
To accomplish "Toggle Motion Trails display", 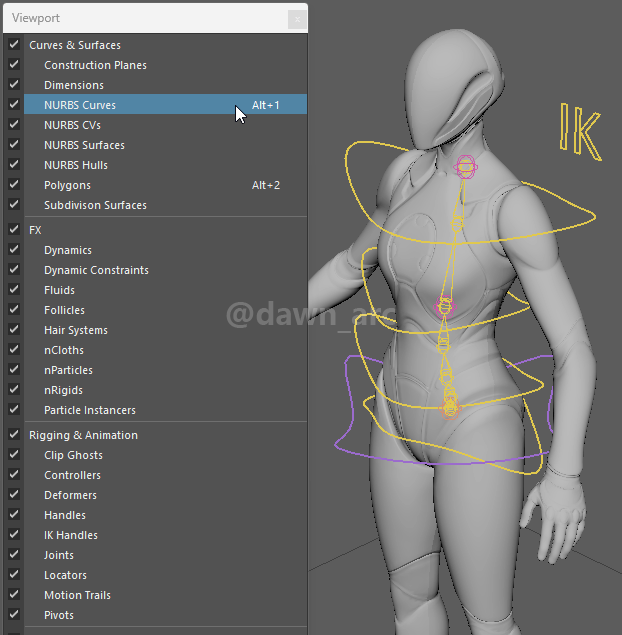I will point(14,594).
